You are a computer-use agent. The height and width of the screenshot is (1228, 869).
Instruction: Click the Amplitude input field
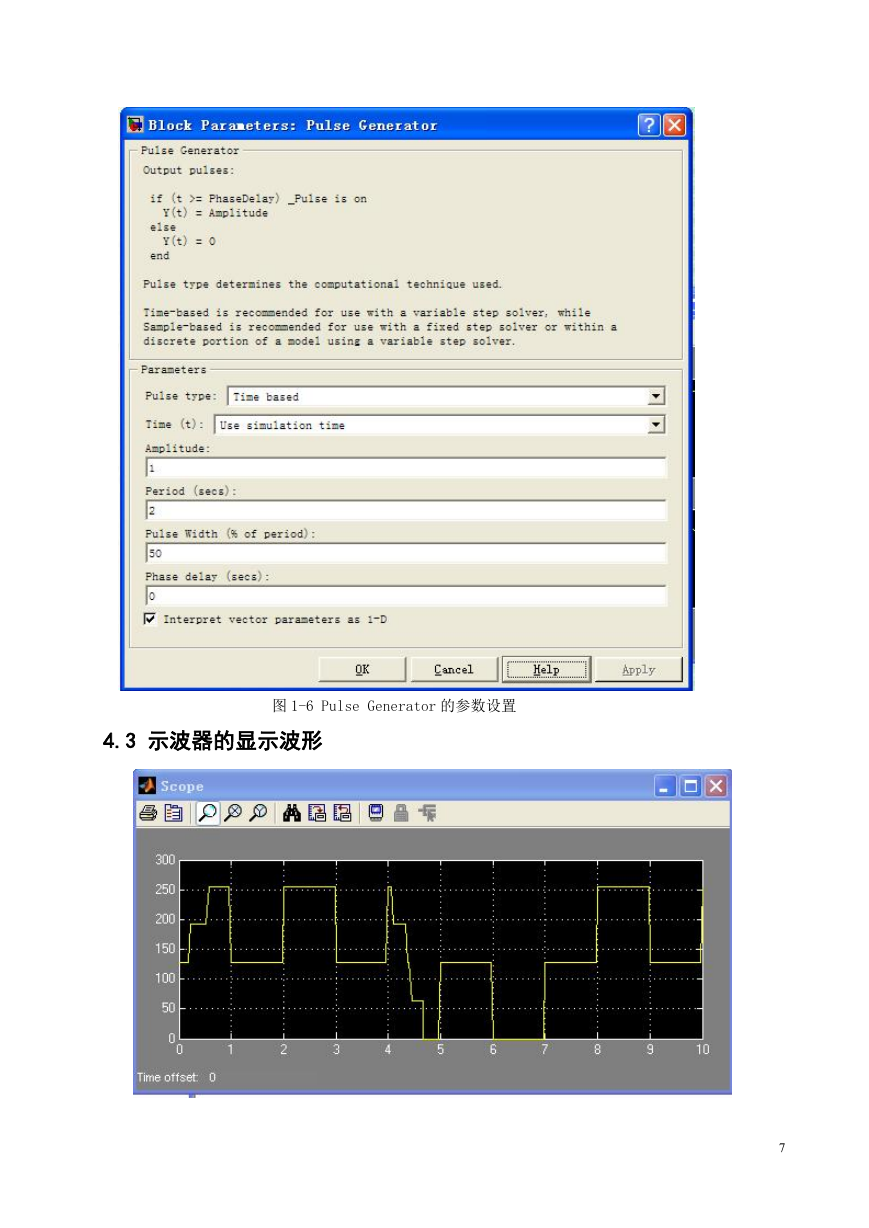(x=406, y=468)
